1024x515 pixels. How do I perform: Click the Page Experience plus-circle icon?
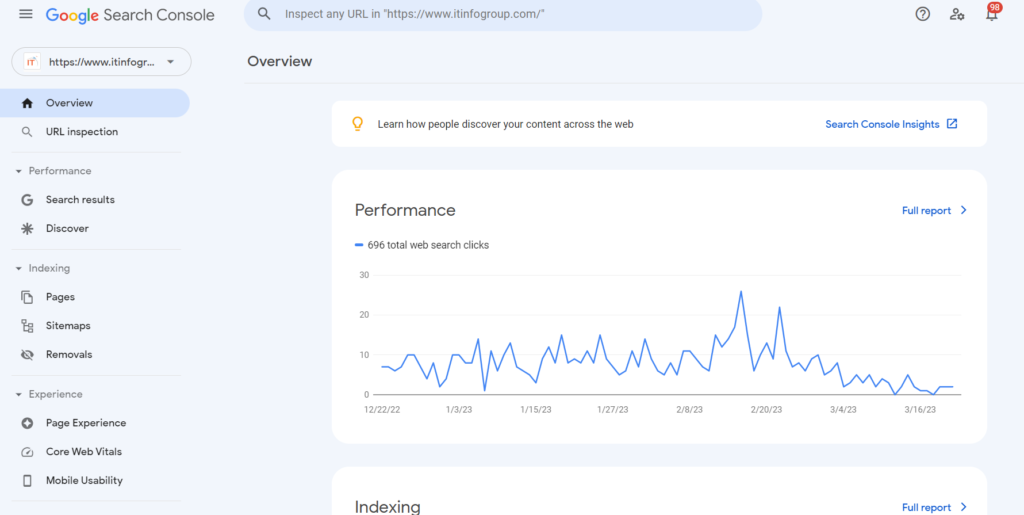27,423
